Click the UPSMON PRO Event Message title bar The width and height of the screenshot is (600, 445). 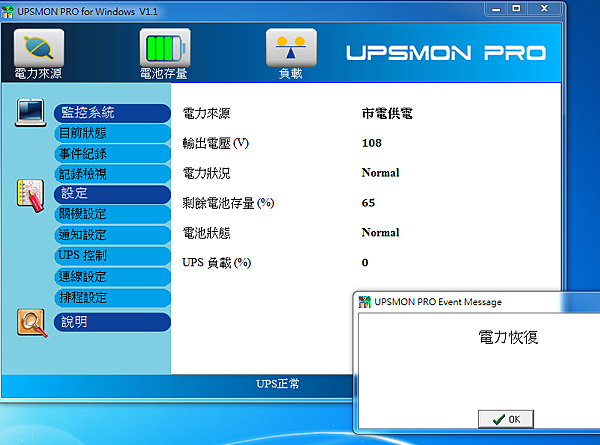coord(478,302)
